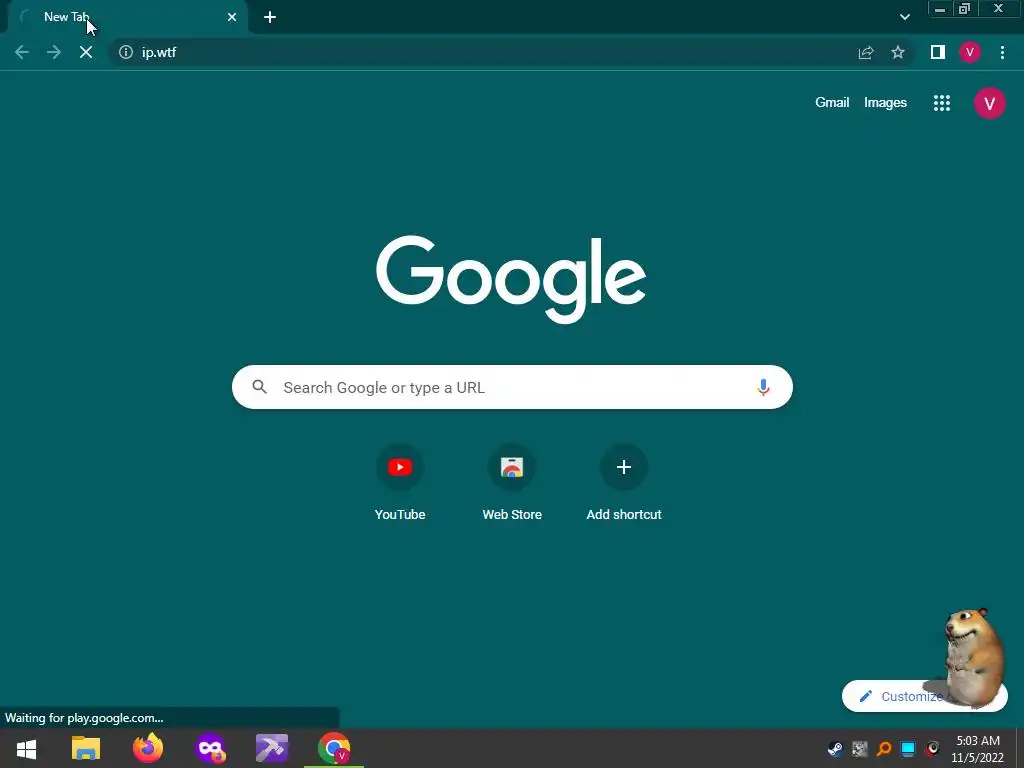
Task: Launch Firefox from the taskbar
Action: [148, 748]
